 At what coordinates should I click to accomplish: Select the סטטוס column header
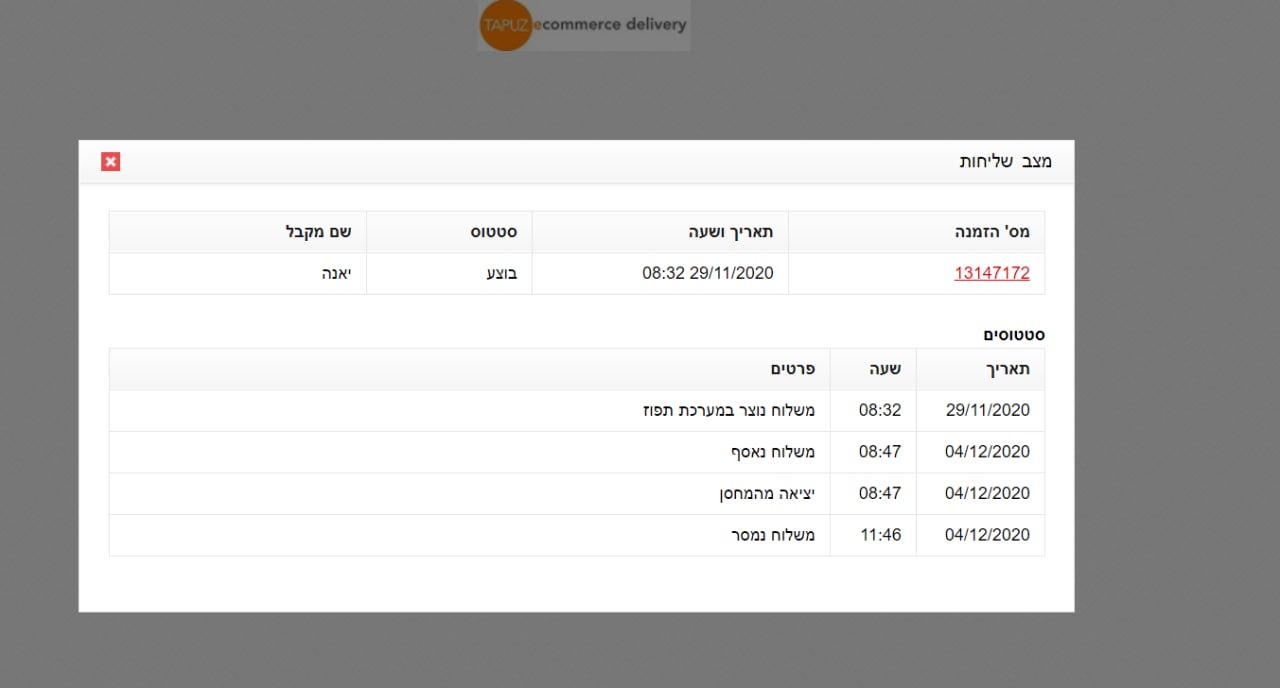[449, 232]
